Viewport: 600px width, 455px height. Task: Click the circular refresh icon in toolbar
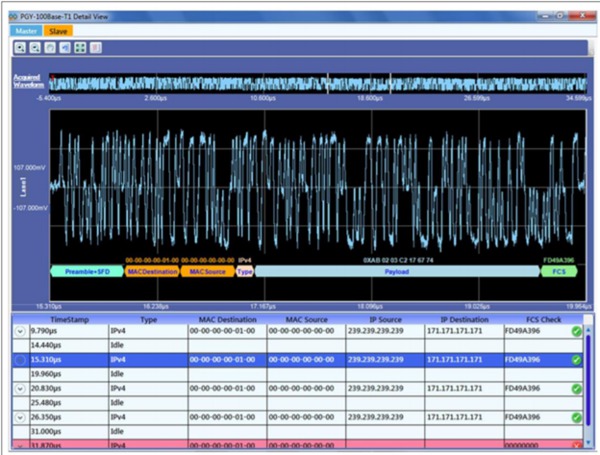(50, 48)
